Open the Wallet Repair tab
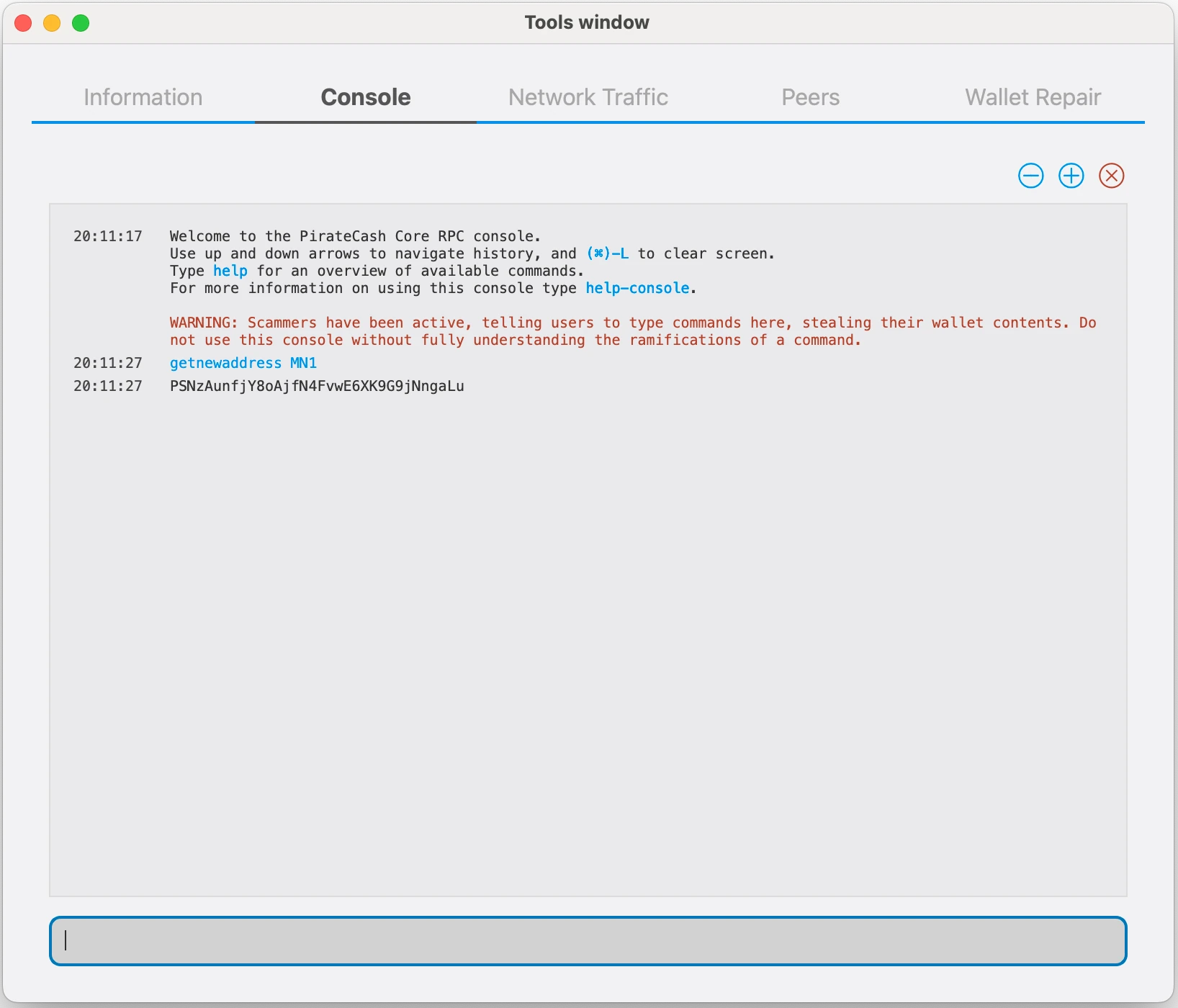 pyautogui.click(x=1033, y=97)
